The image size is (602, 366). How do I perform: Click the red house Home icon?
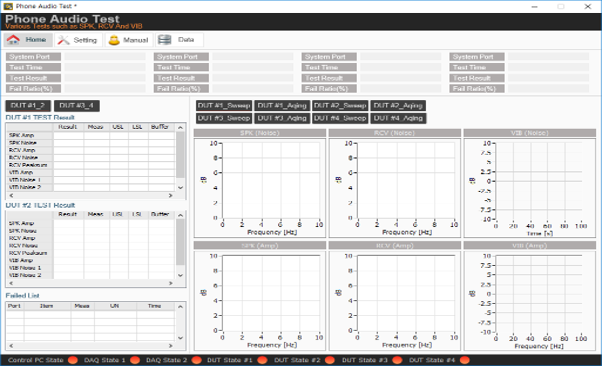13,40
